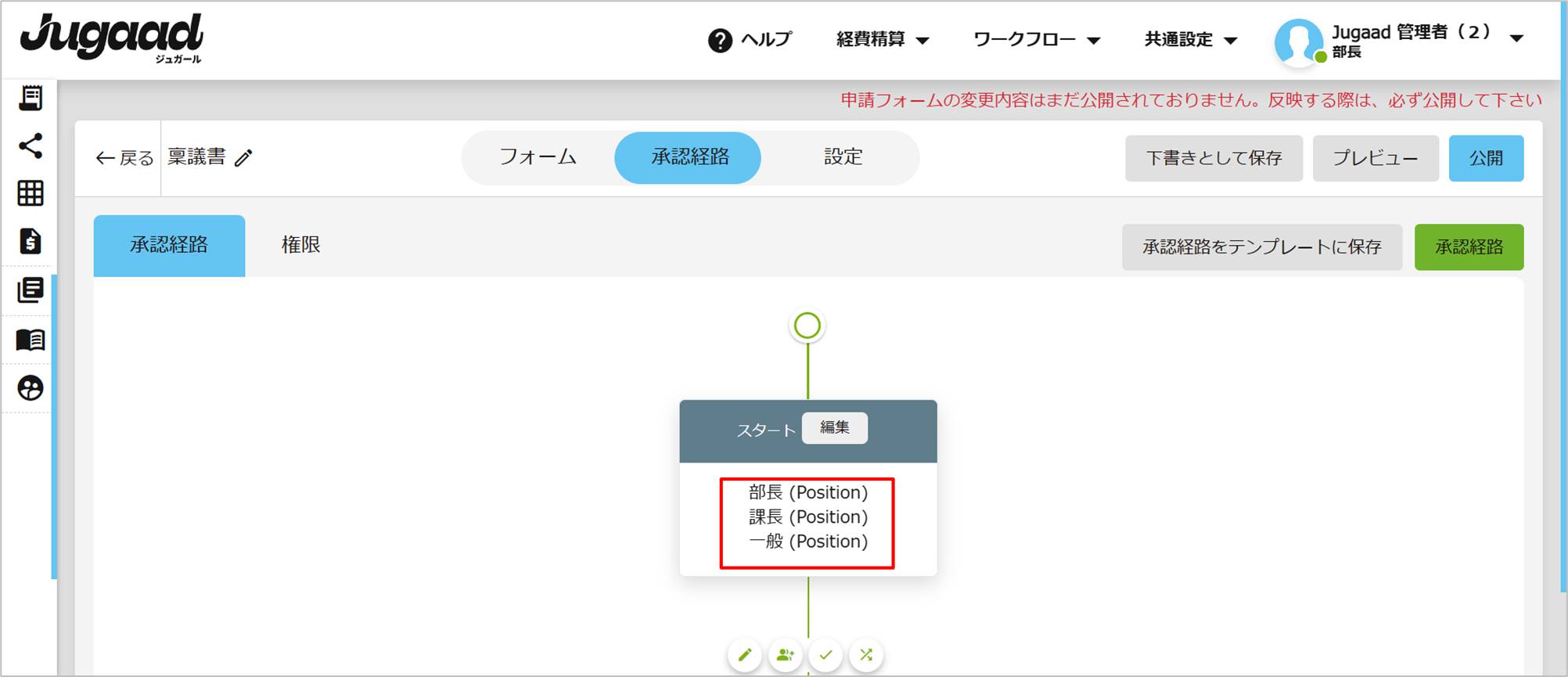Expand the 共通設定 dropdown menu
1568x677 pixels.
click(1191, 39)
